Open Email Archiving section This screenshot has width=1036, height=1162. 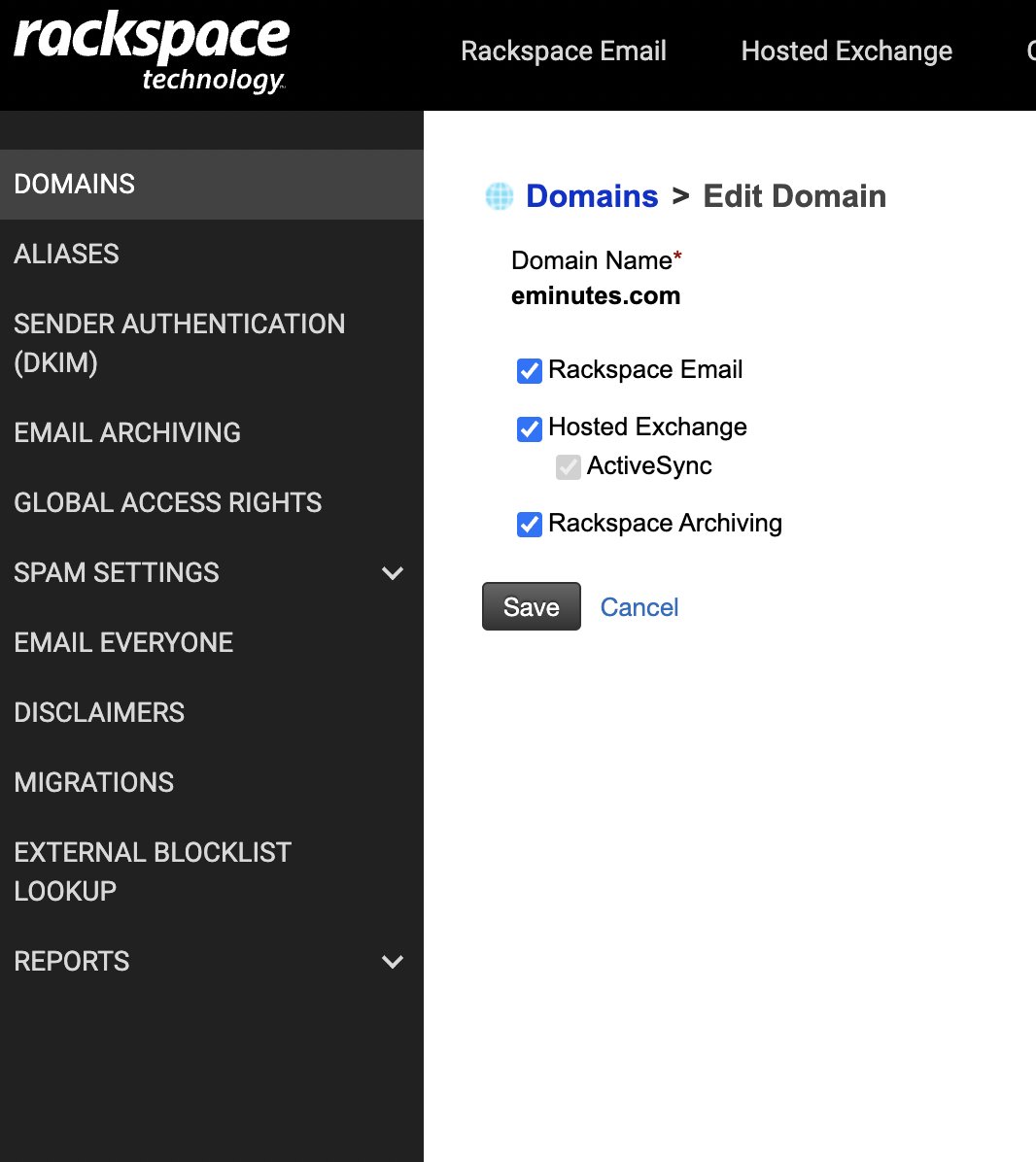[x=211, y=432]
